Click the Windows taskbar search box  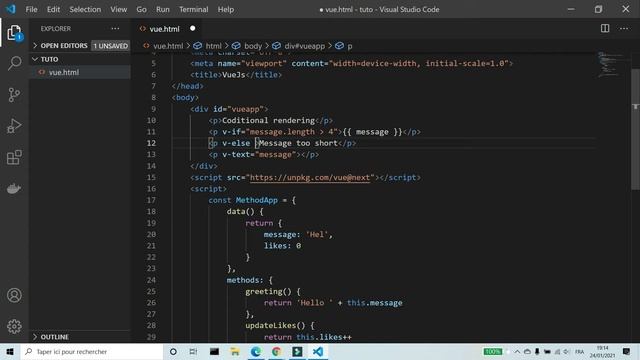point(92,351)
